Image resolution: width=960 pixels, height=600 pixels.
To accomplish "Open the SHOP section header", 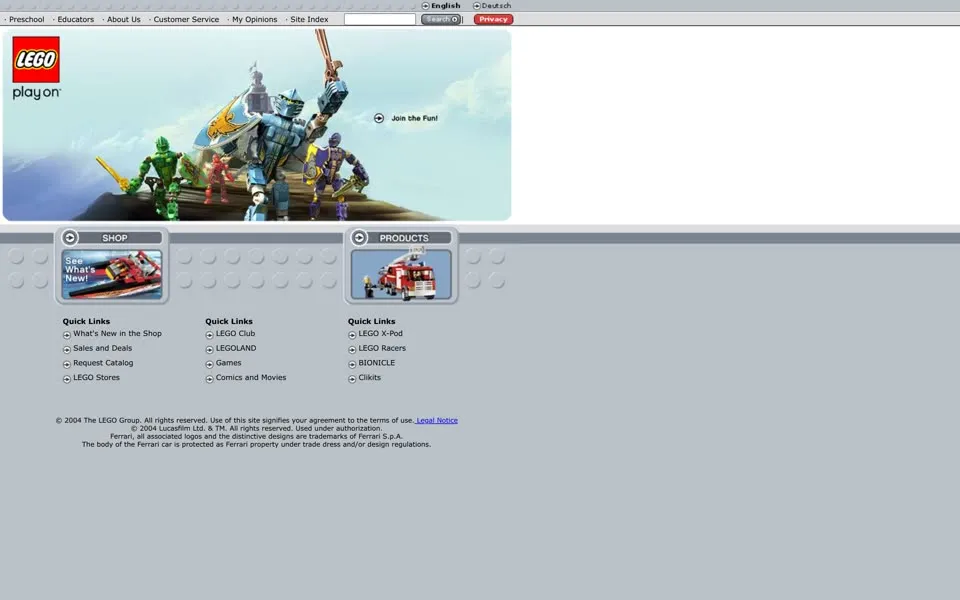I will [114, 238].
